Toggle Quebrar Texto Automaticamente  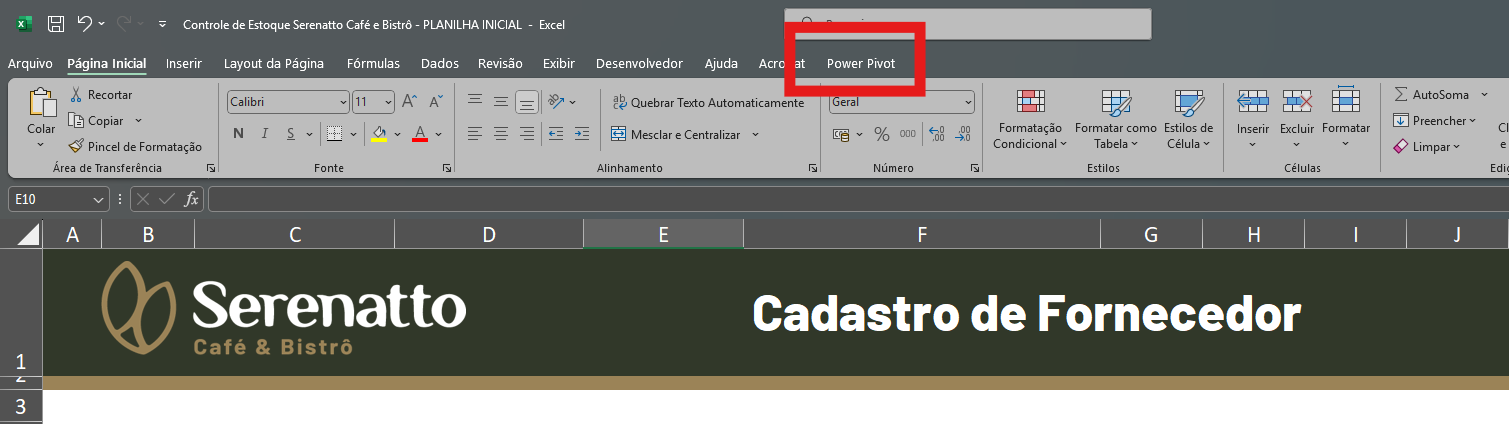708,103
